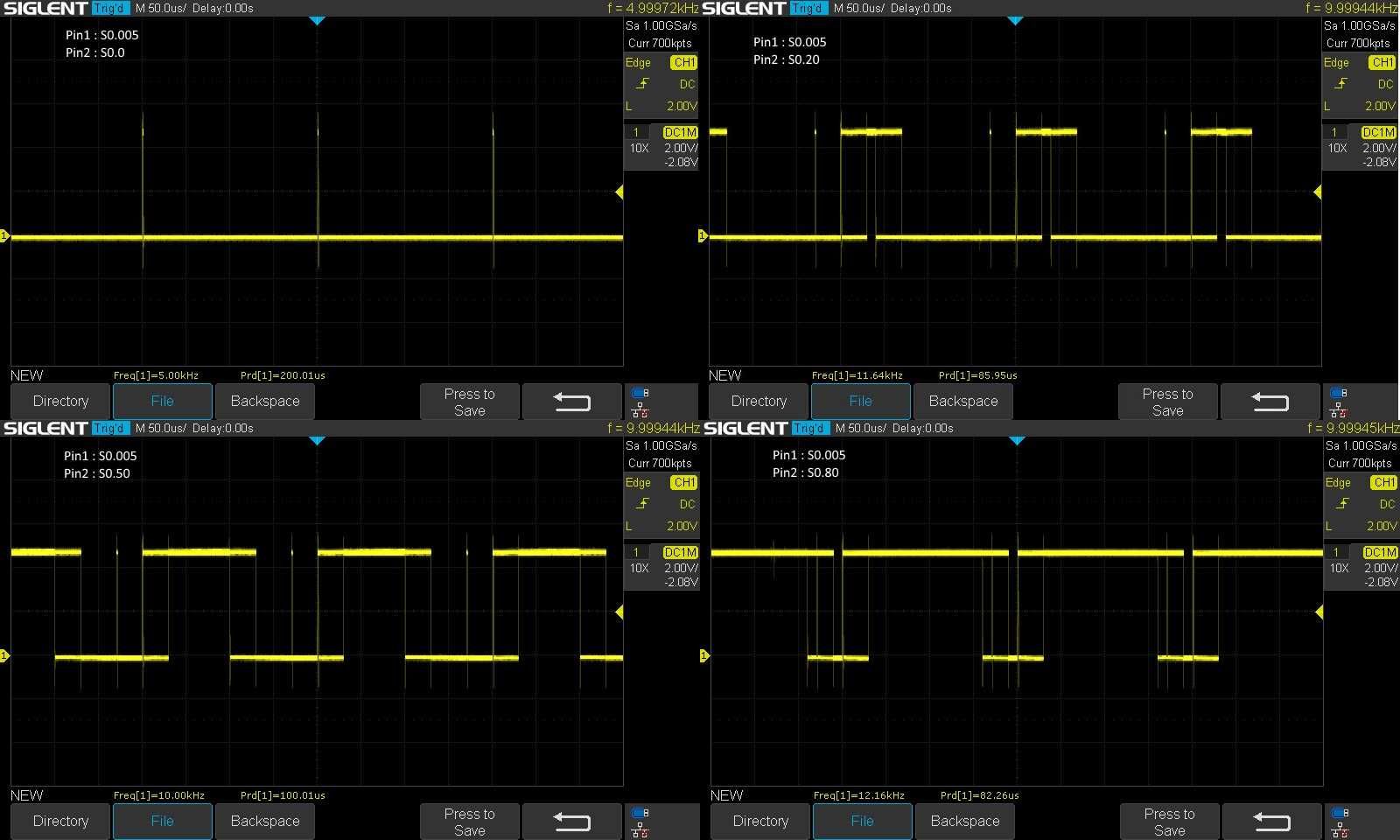The width and height of the screenshot is (1400, 840).
Task: Click the Freq[1]=5.00kHz measurement
Action: (156, 375)
